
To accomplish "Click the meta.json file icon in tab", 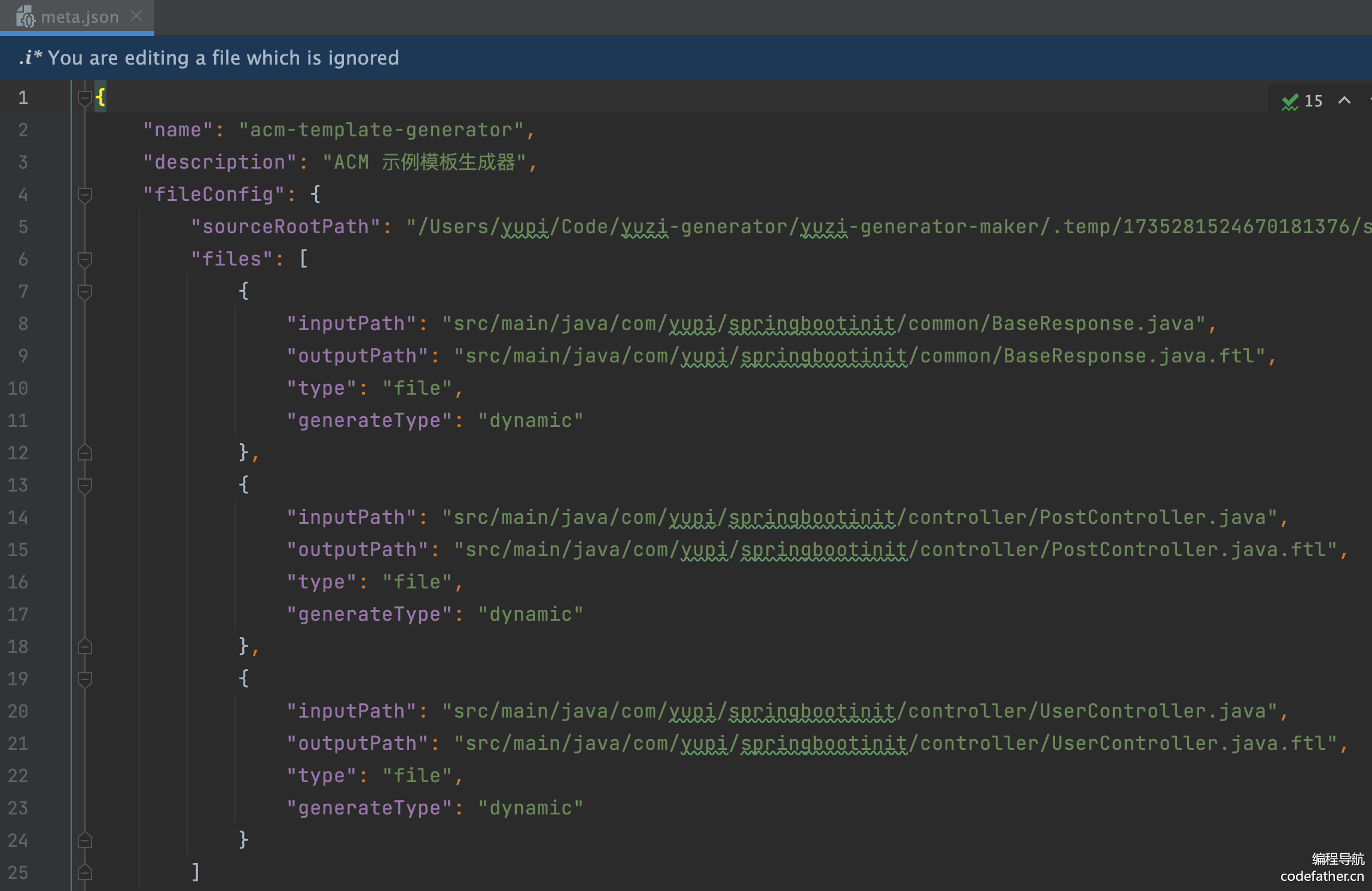I will tap(25, 17).
